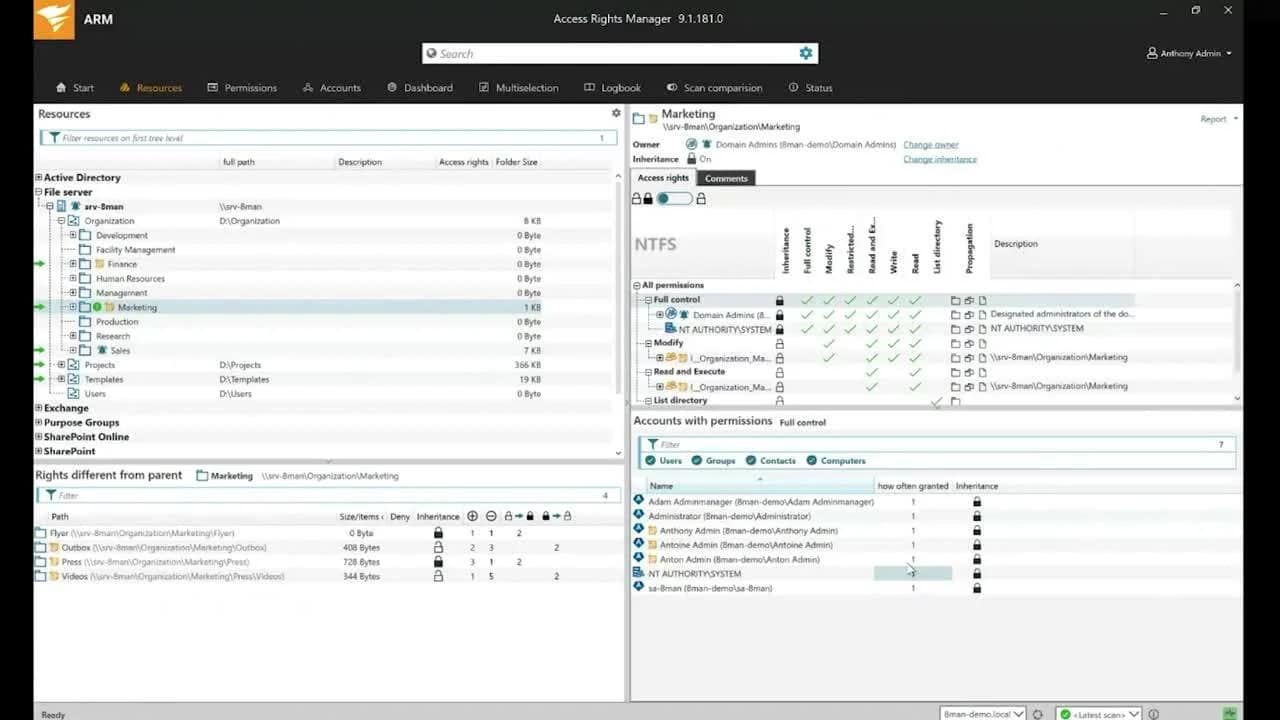Open the Latest scan dropdown
The width and height of the screenshot is (1280, 720).
[1100, 714]
